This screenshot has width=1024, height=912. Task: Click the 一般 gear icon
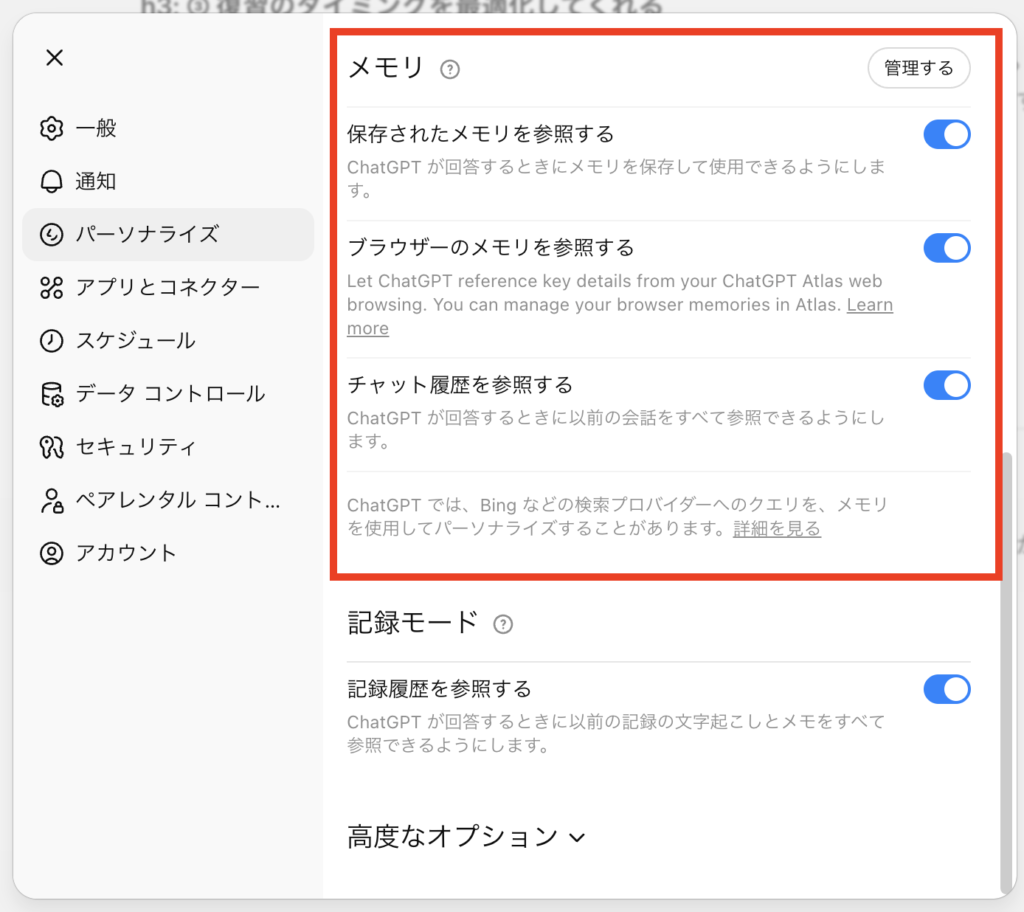tap(51, 129)
